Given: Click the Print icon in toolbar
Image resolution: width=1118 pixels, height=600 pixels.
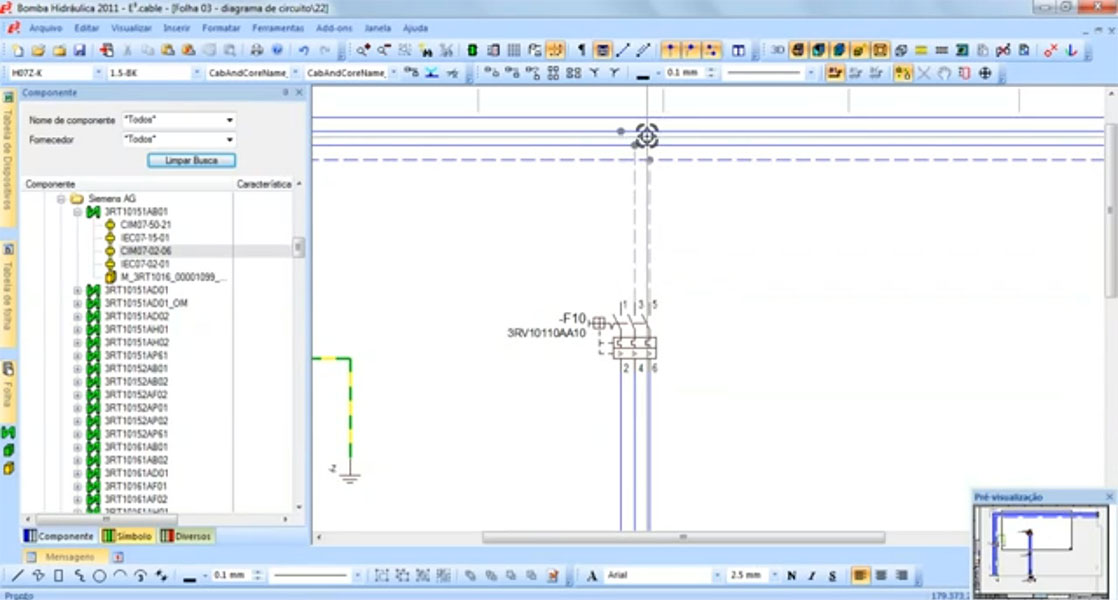Looking at the screenshot, I should 257,51.
